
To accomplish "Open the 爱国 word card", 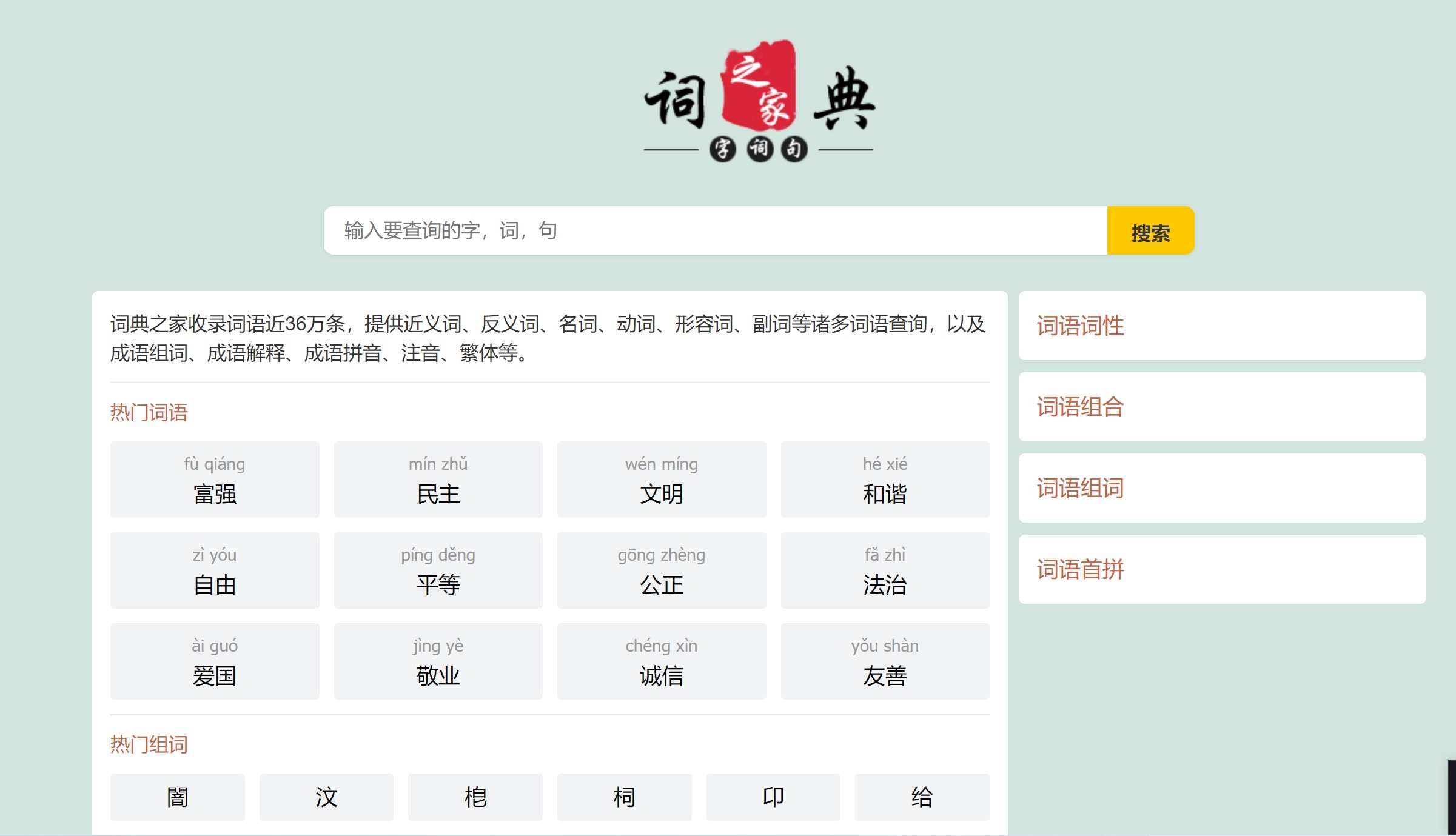I will (x=215, y=661).
